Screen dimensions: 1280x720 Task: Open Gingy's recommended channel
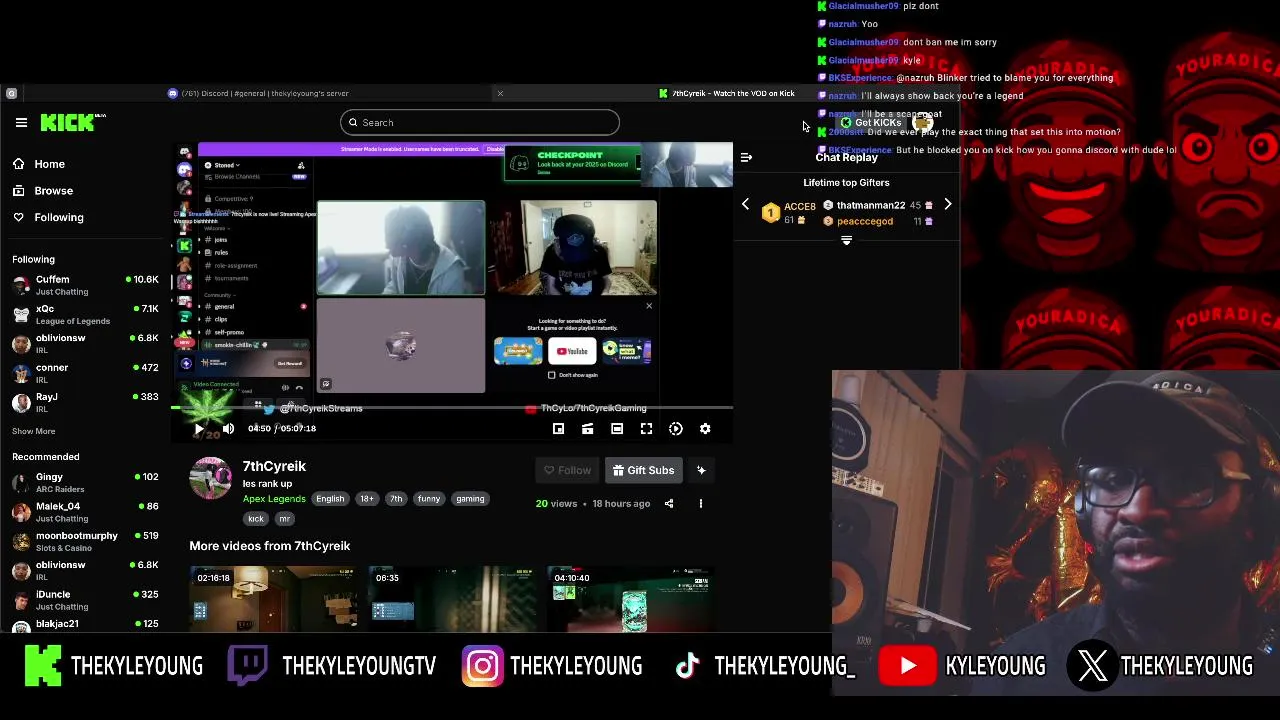coord(85,482)
